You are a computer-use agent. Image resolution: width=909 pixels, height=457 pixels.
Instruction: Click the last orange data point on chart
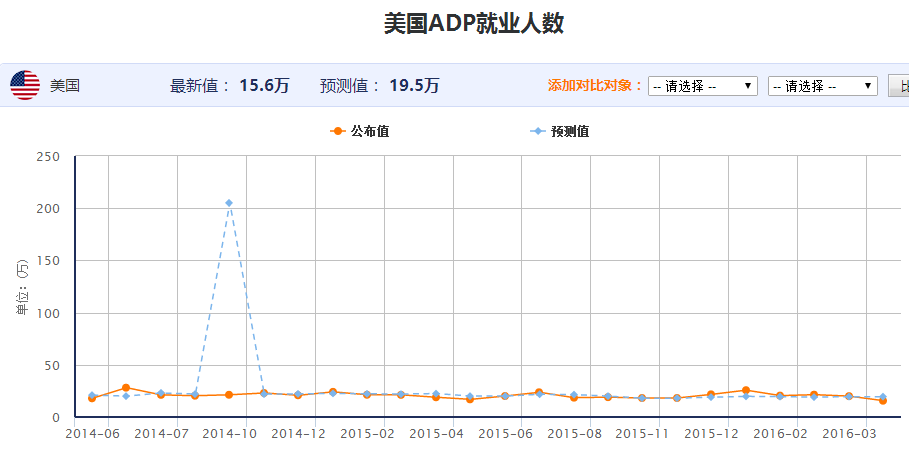[x=883, y=401]
